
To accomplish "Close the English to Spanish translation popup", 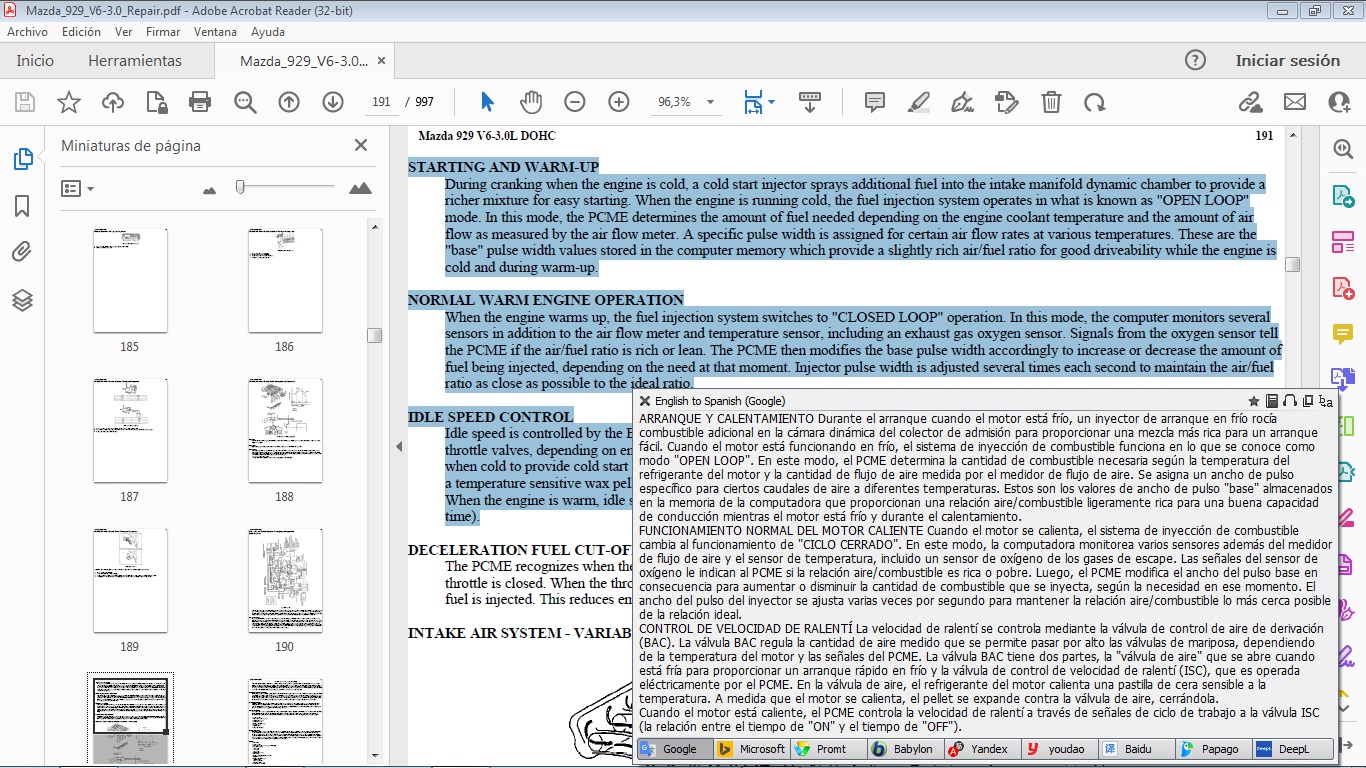I will click(x=645, y=401).
